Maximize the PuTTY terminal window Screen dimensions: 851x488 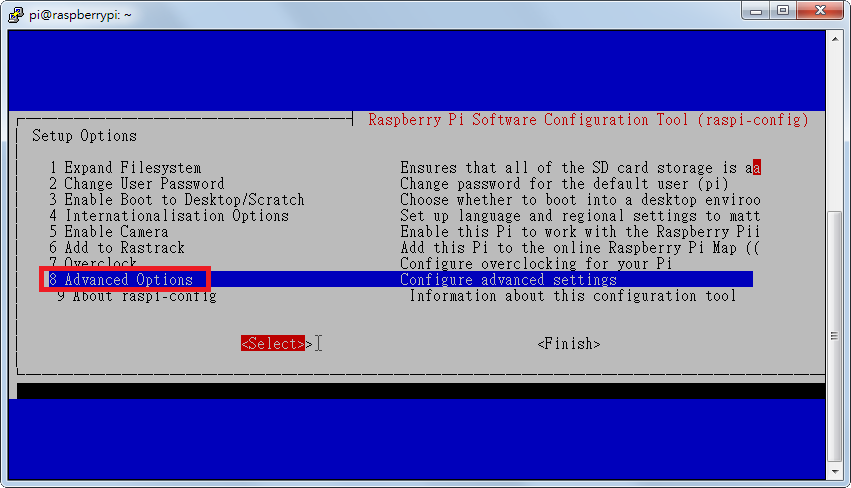pos(781,11)
